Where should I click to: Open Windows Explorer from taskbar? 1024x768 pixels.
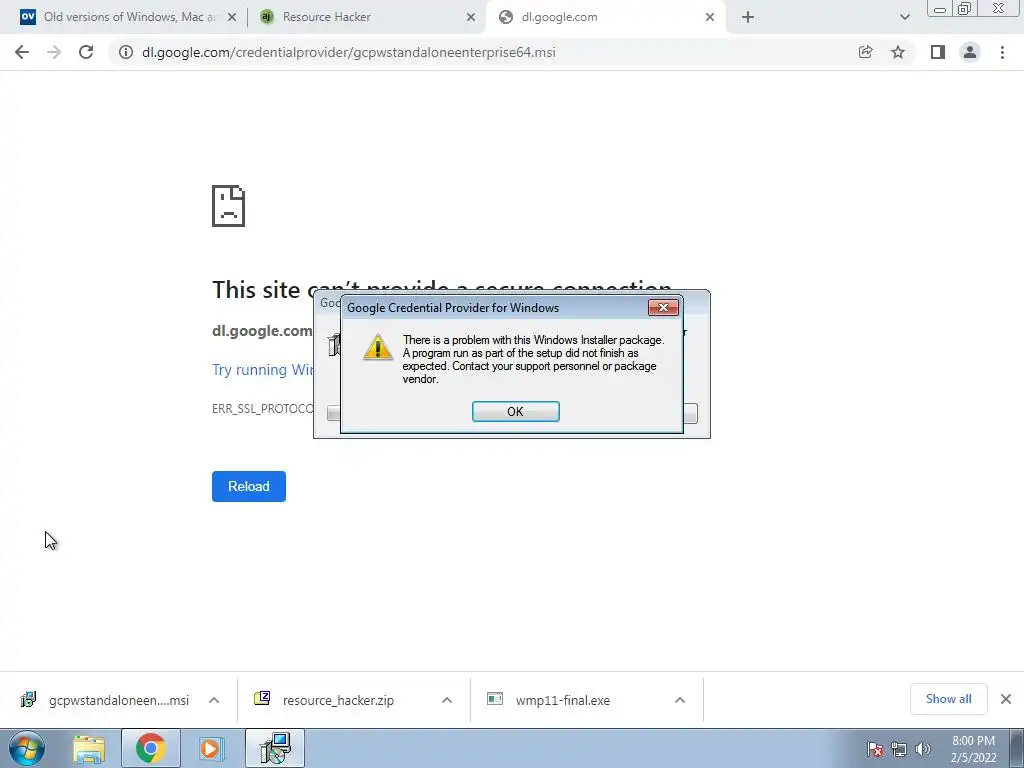coord(89,749)
